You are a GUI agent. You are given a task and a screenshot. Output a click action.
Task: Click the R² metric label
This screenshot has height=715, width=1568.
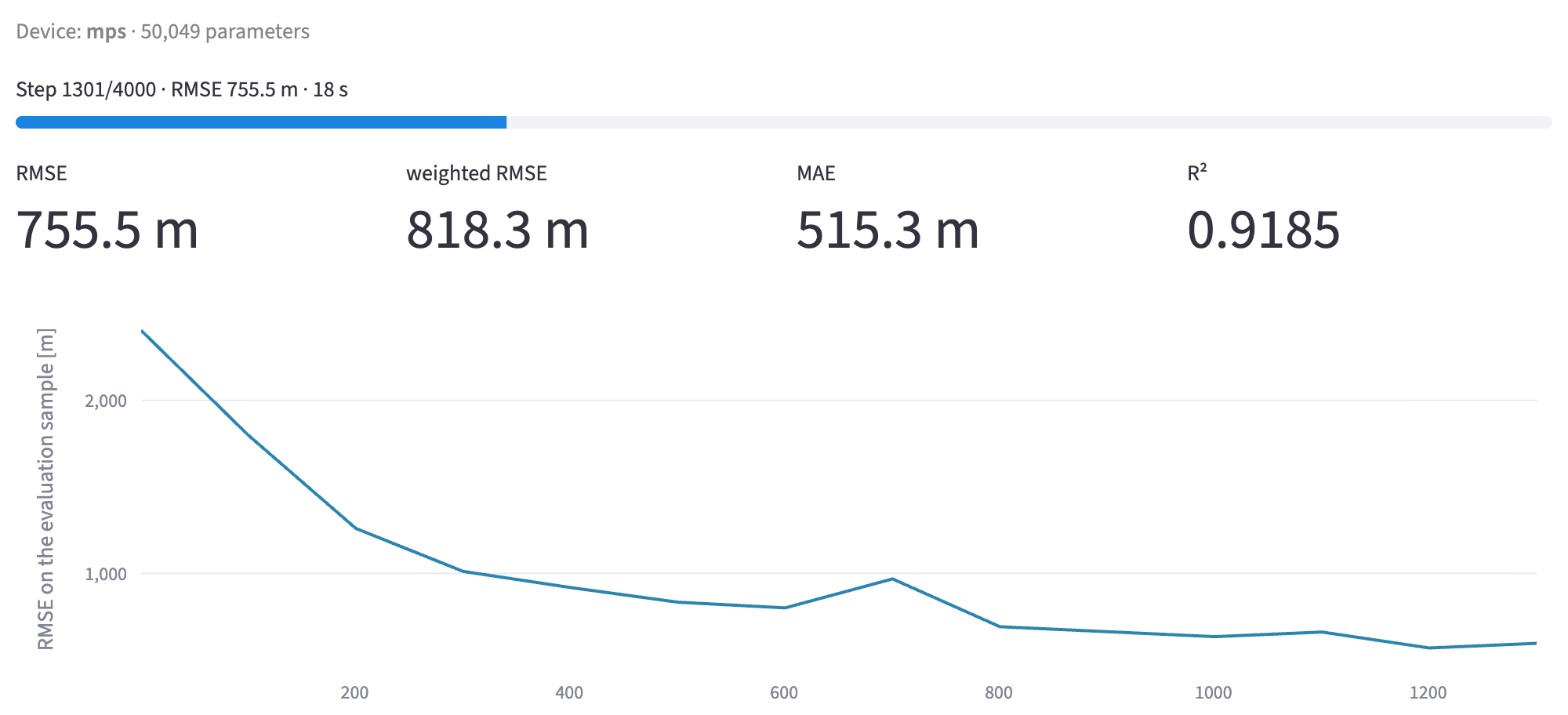(1198, 173)
